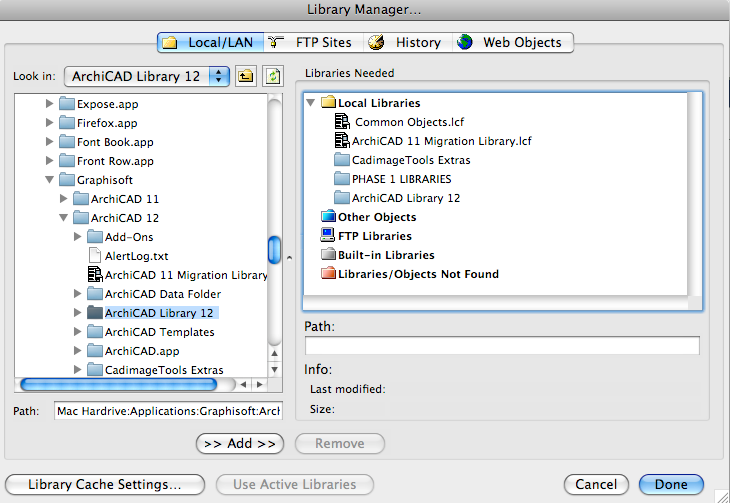Open the Web Objects tab
This screenshot has height=503, width=730.
coord(513,42)
